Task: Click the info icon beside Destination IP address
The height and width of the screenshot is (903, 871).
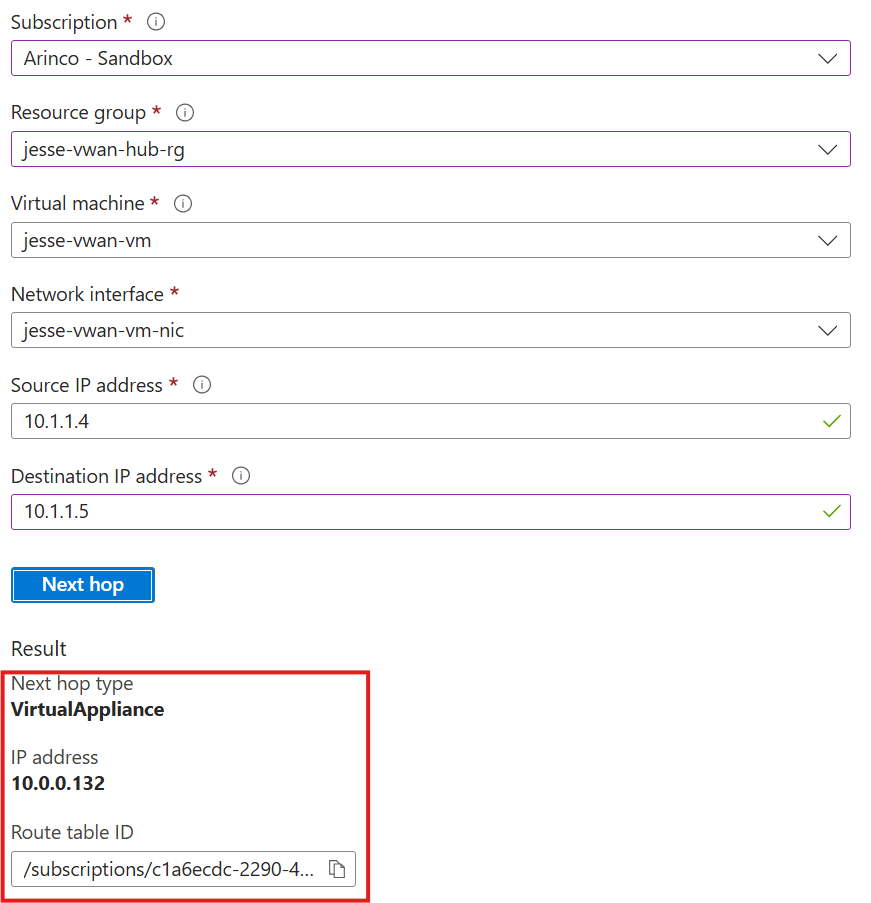Action: click(x=241, y=477)
